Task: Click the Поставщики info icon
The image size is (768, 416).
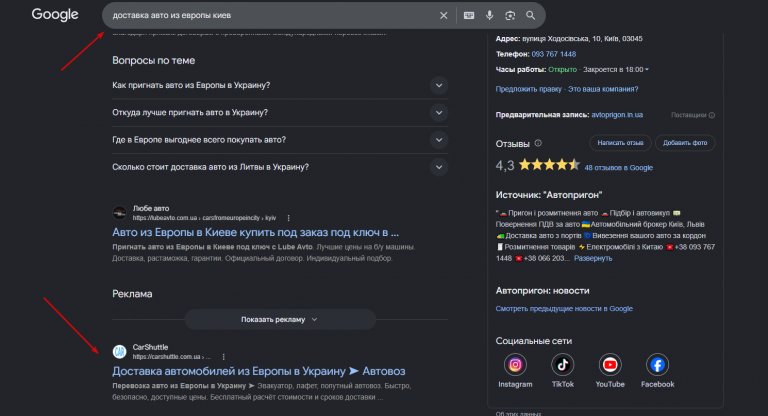Action: 712,115
